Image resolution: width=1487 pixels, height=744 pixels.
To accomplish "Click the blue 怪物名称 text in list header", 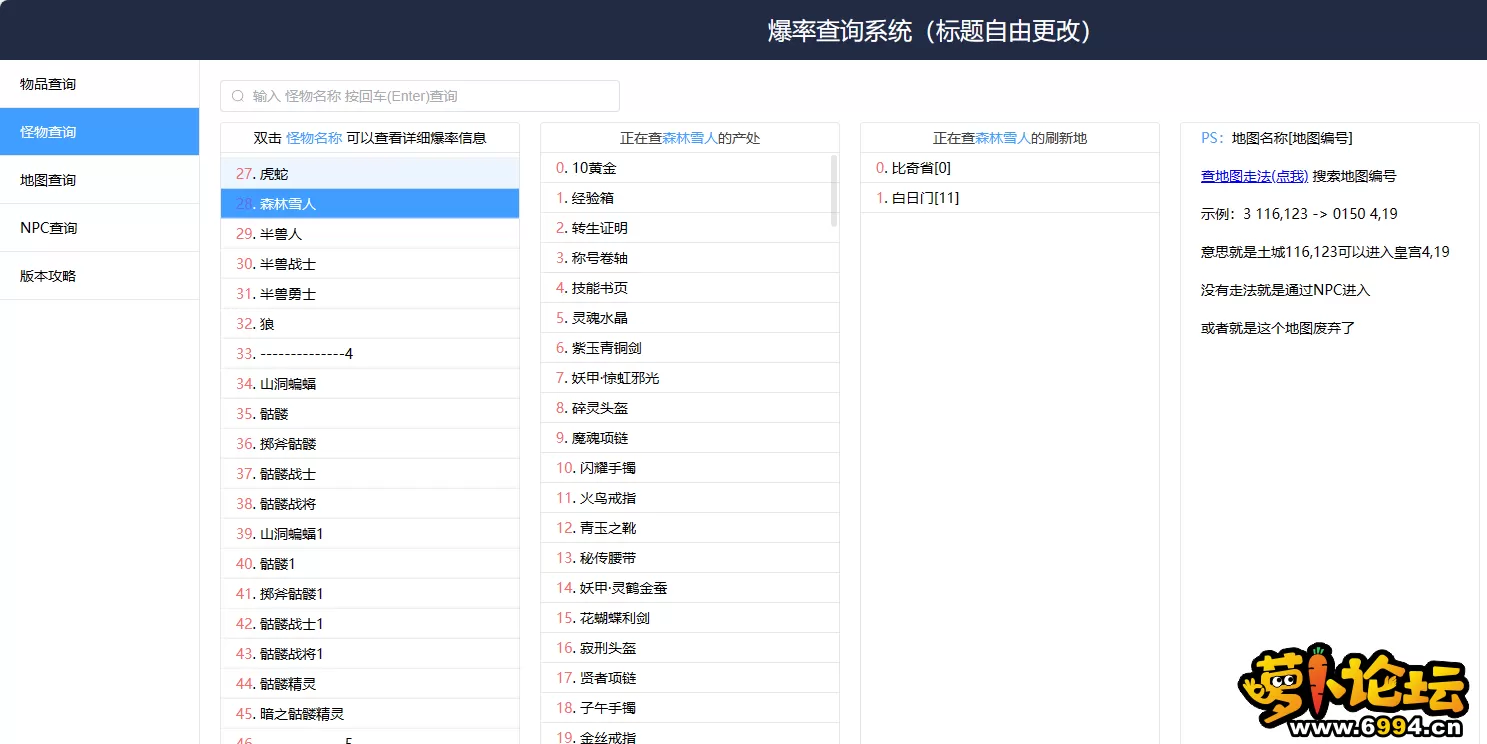I will point(314,138).
